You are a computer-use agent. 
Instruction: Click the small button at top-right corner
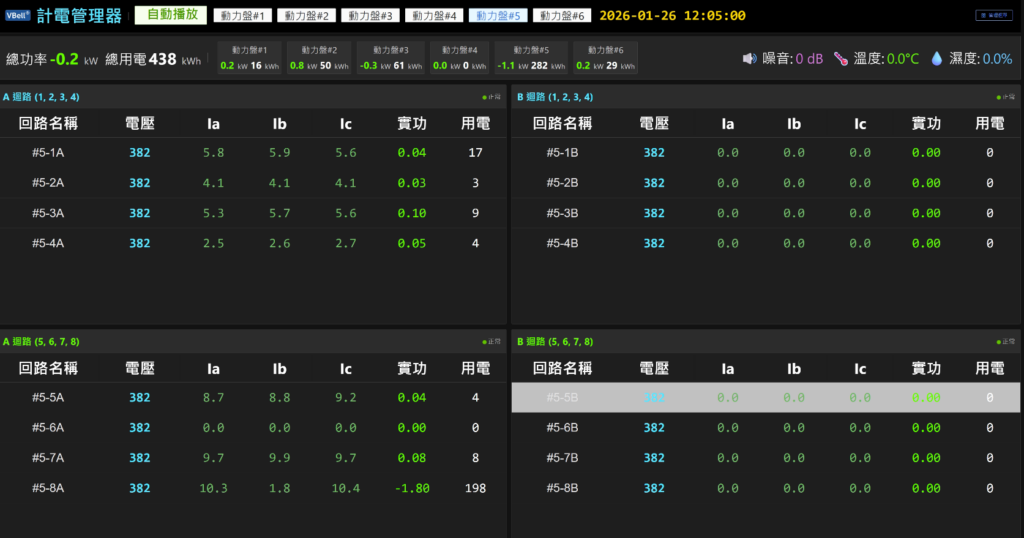click(x=994, y=15)
